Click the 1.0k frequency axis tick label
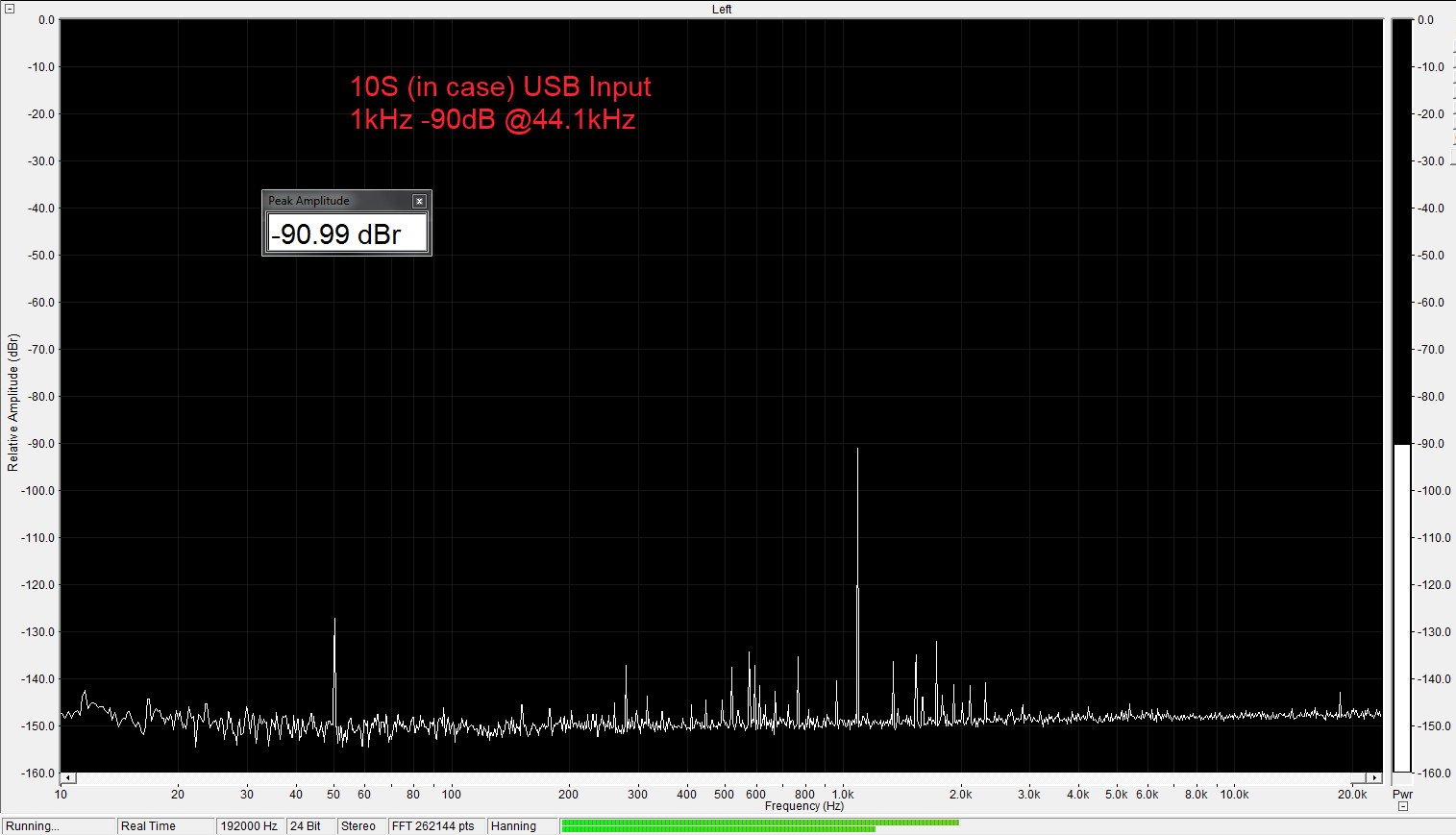Image resolution: width=1456 pixels, height=835 pixels. tap(844, 794)
